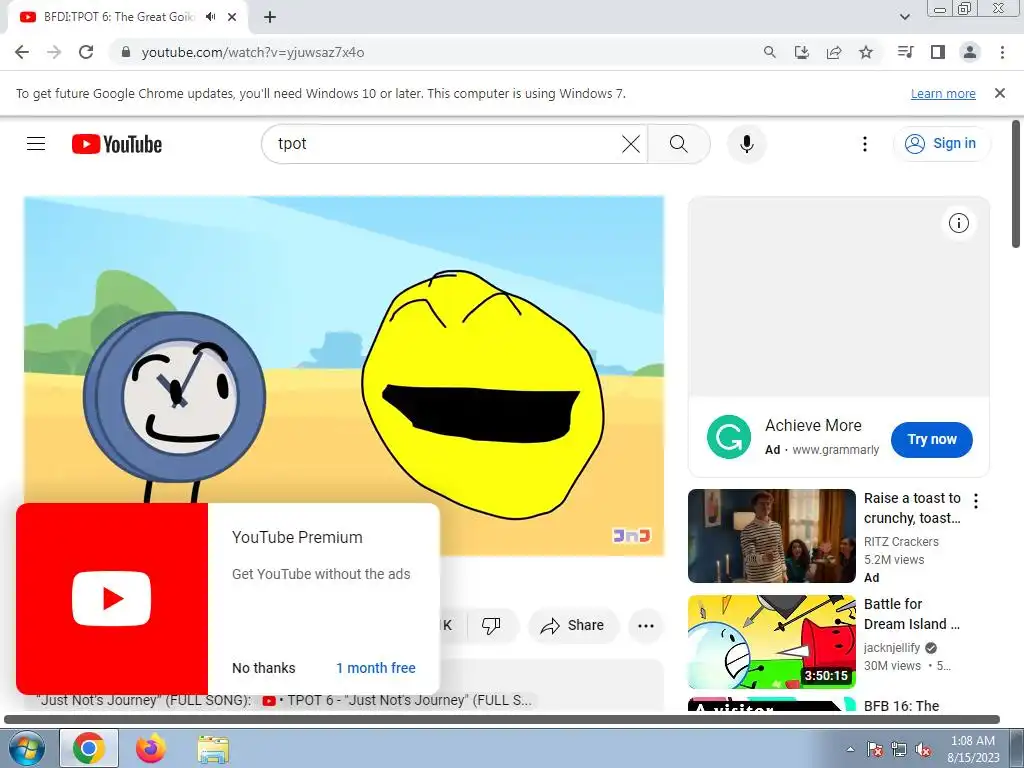Click the zoom magnifier icon in address bar
The height and width of the screenshot is (768, 1024).
point(770,52)
